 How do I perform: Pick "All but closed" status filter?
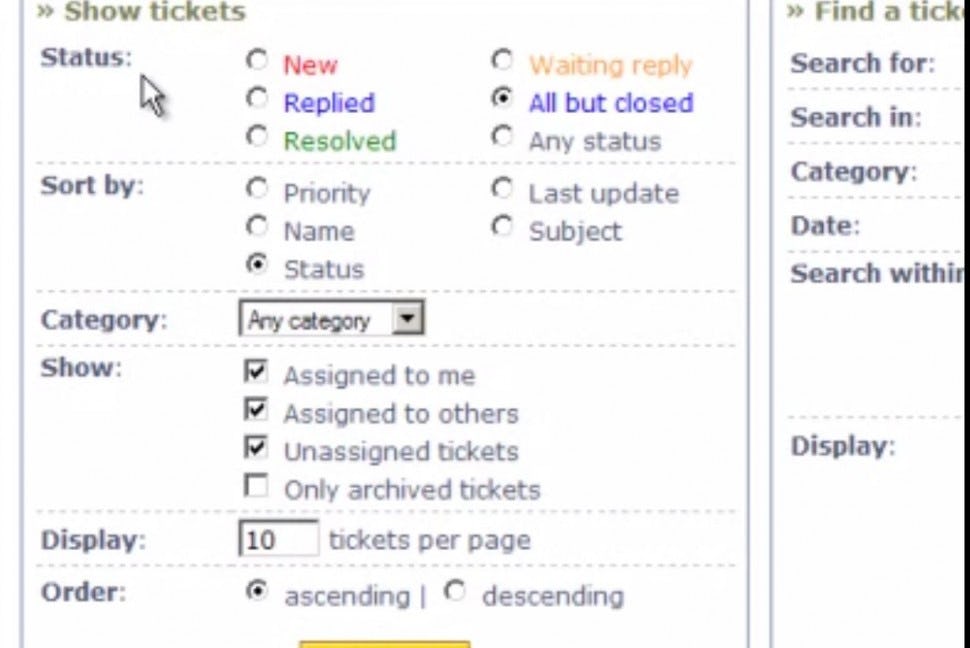click(x=503, y=99)
